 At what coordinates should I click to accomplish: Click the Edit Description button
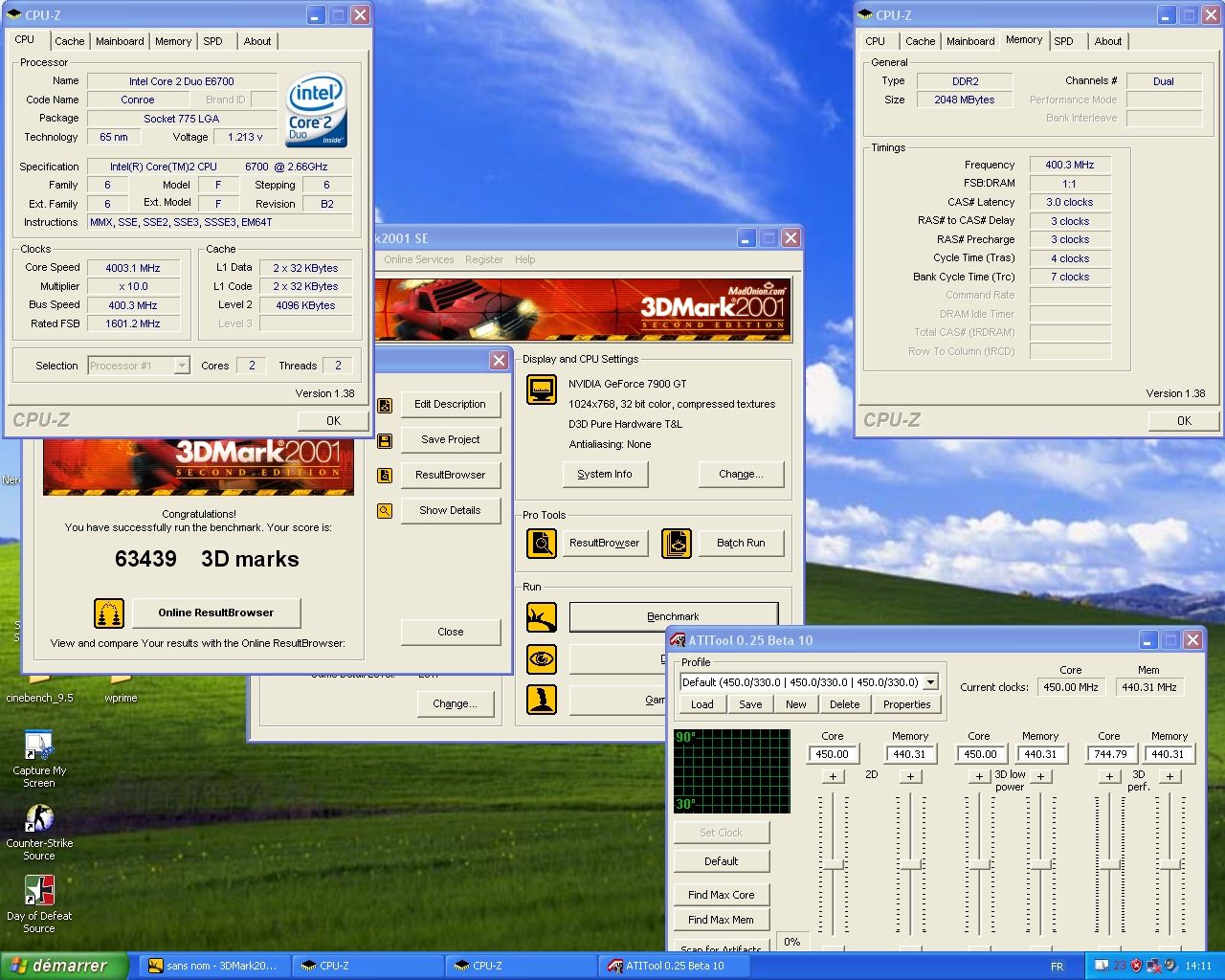click(x=450, y=404)
